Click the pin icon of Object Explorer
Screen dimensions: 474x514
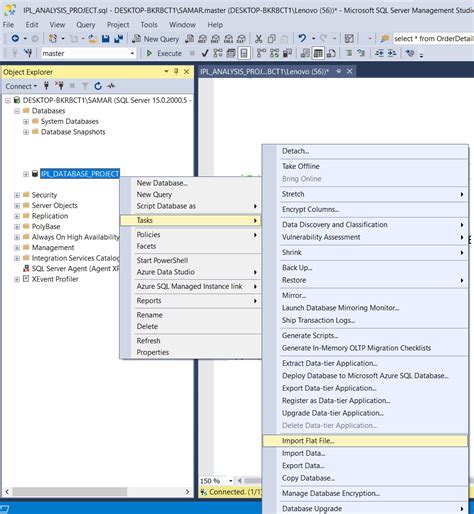tap(176, 71)
